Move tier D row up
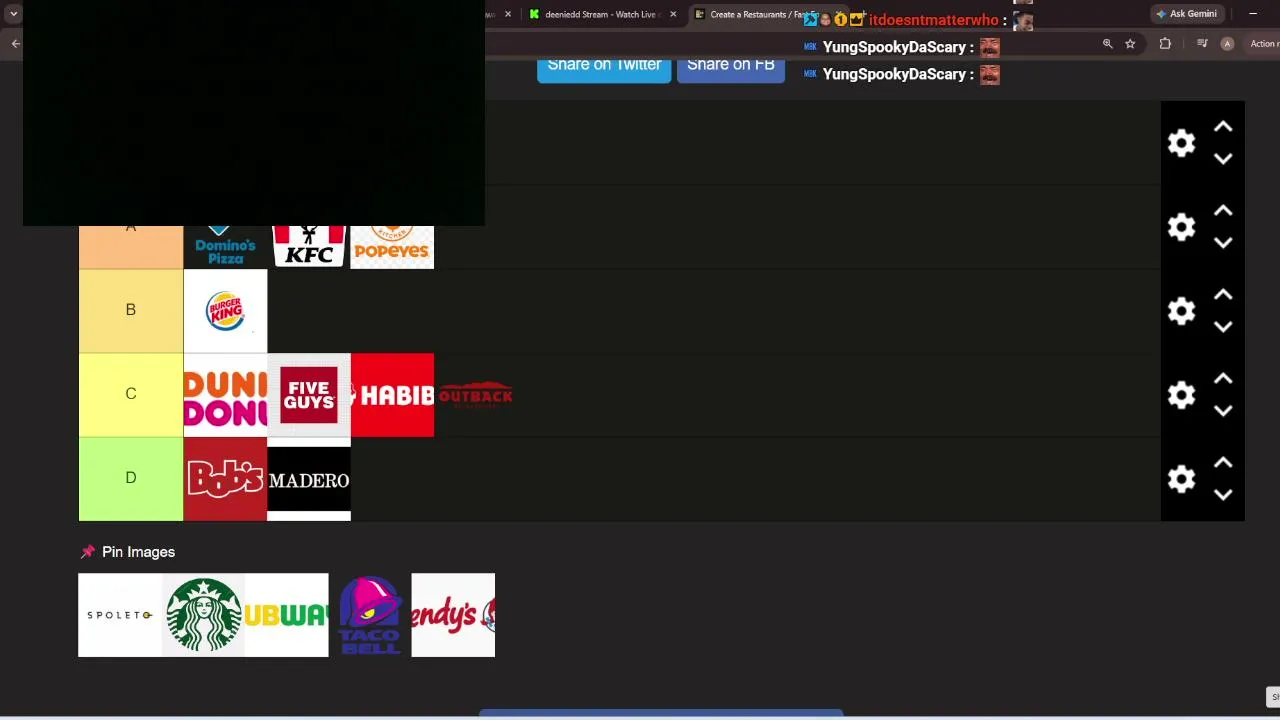The height and width of the screenshot is (720, 1280). pyautogui.click(x=1223, y=463)
